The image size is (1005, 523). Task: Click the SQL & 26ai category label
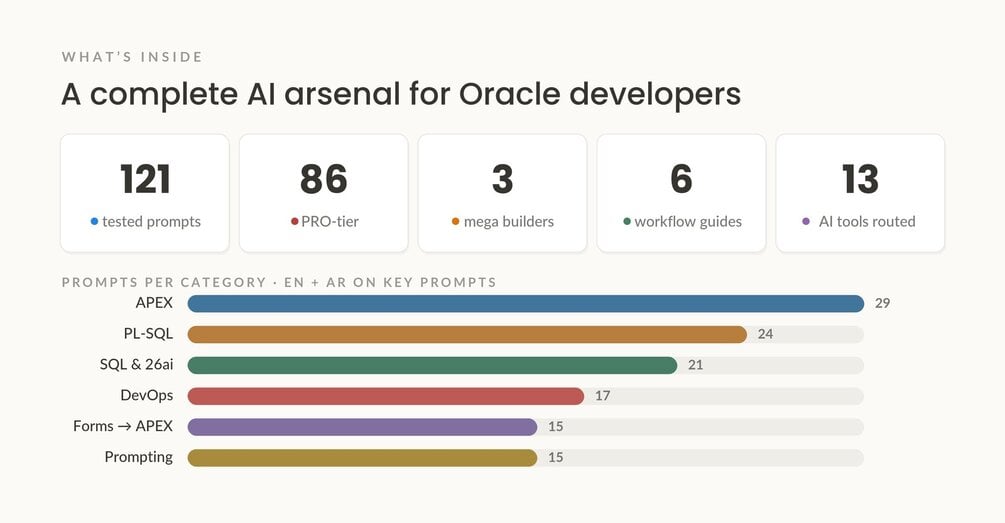tap(136, 365)
